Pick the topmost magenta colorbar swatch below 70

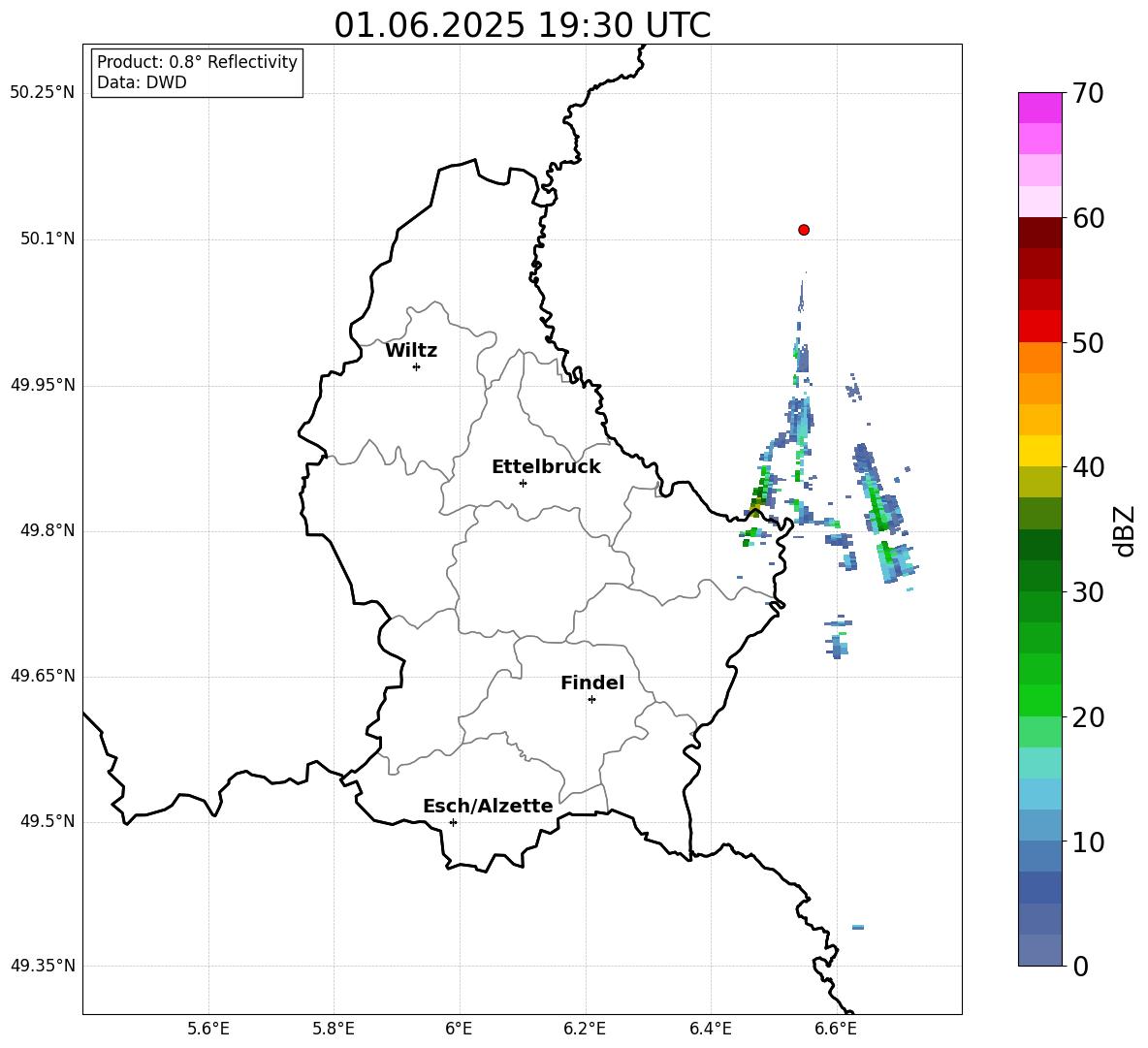[x=1039, y=109]
